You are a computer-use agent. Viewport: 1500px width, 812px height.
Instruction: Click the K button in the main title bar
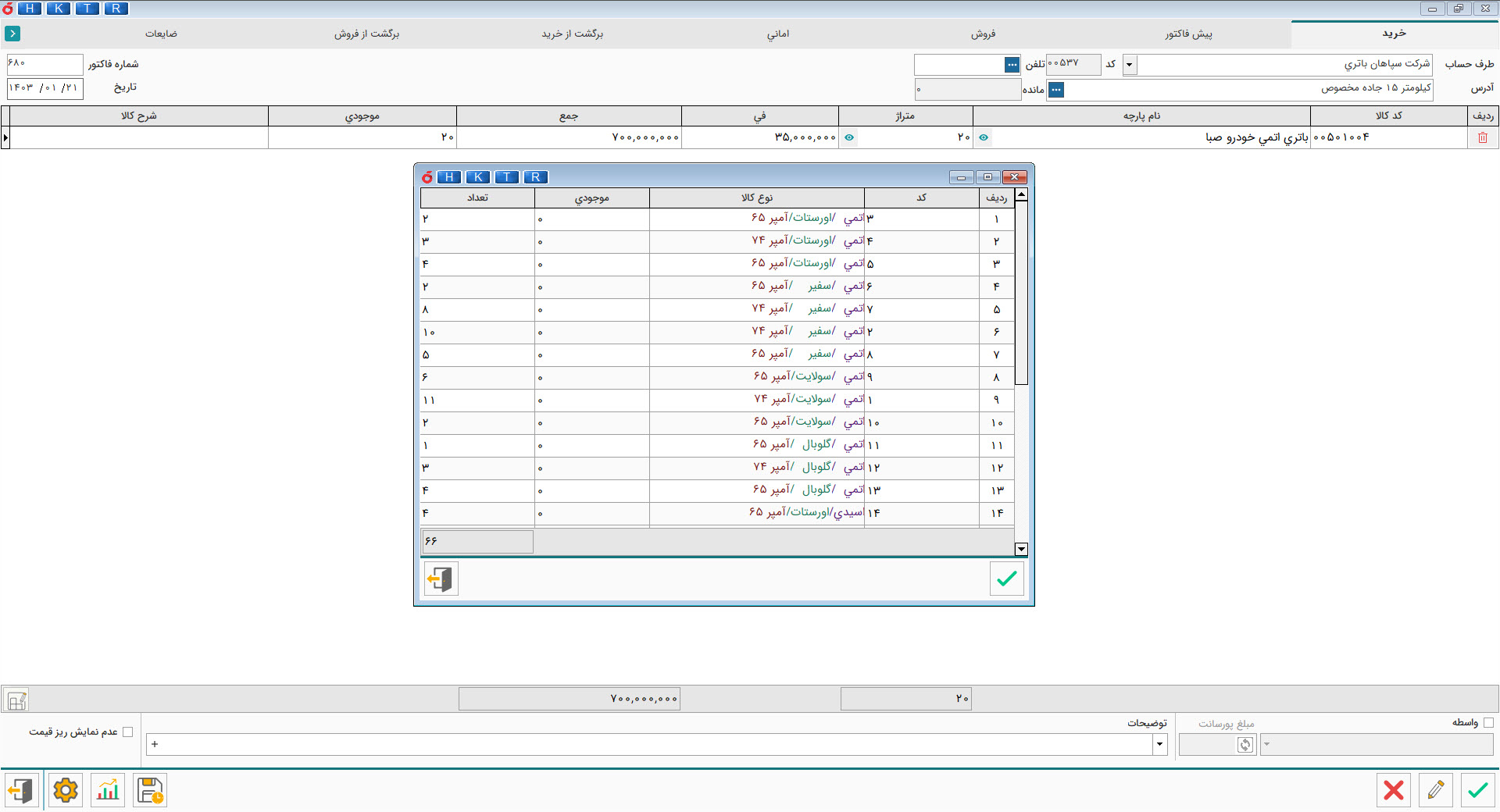coord(59,9)
